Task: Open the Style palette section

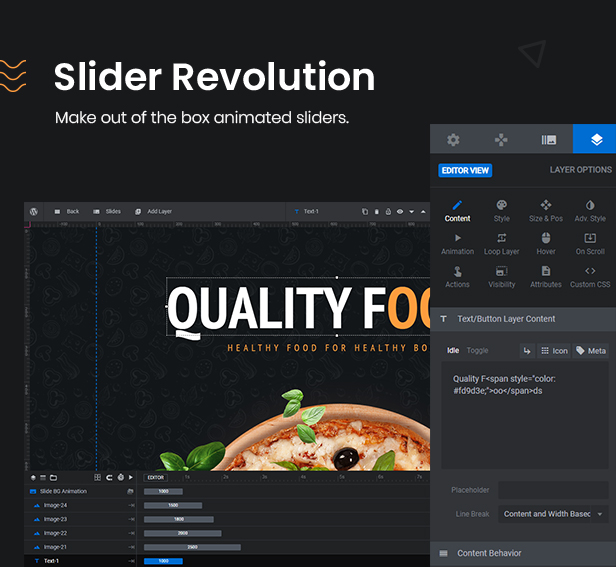Action: (x=502, y=211)
